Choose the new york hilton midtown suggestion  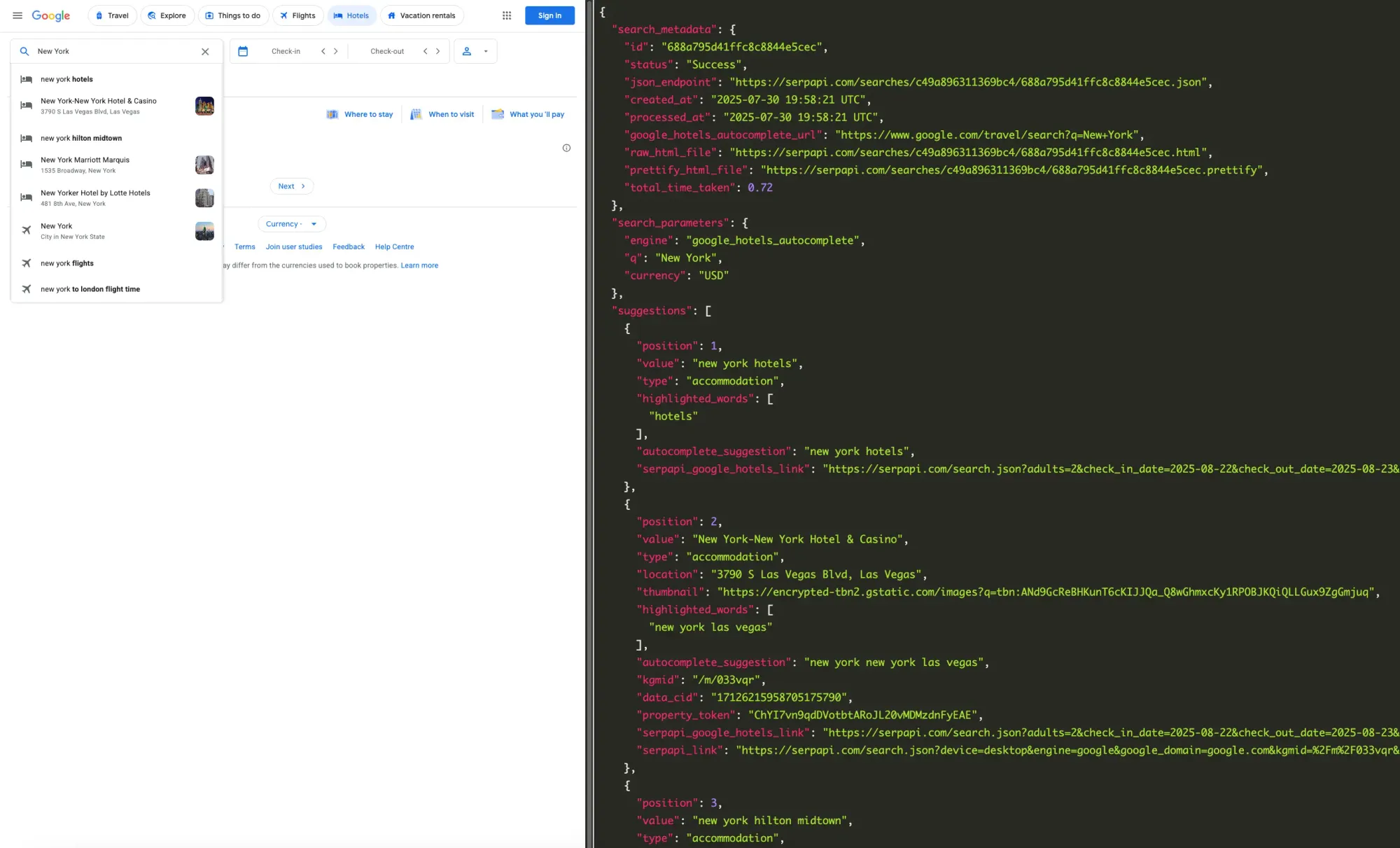pos(81,138)
